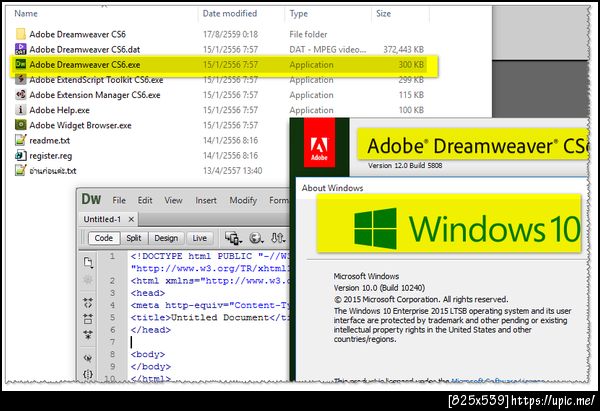Click the Balance Braces icon
The width and height of the screenshot is (600, 411).
(88, 374)
